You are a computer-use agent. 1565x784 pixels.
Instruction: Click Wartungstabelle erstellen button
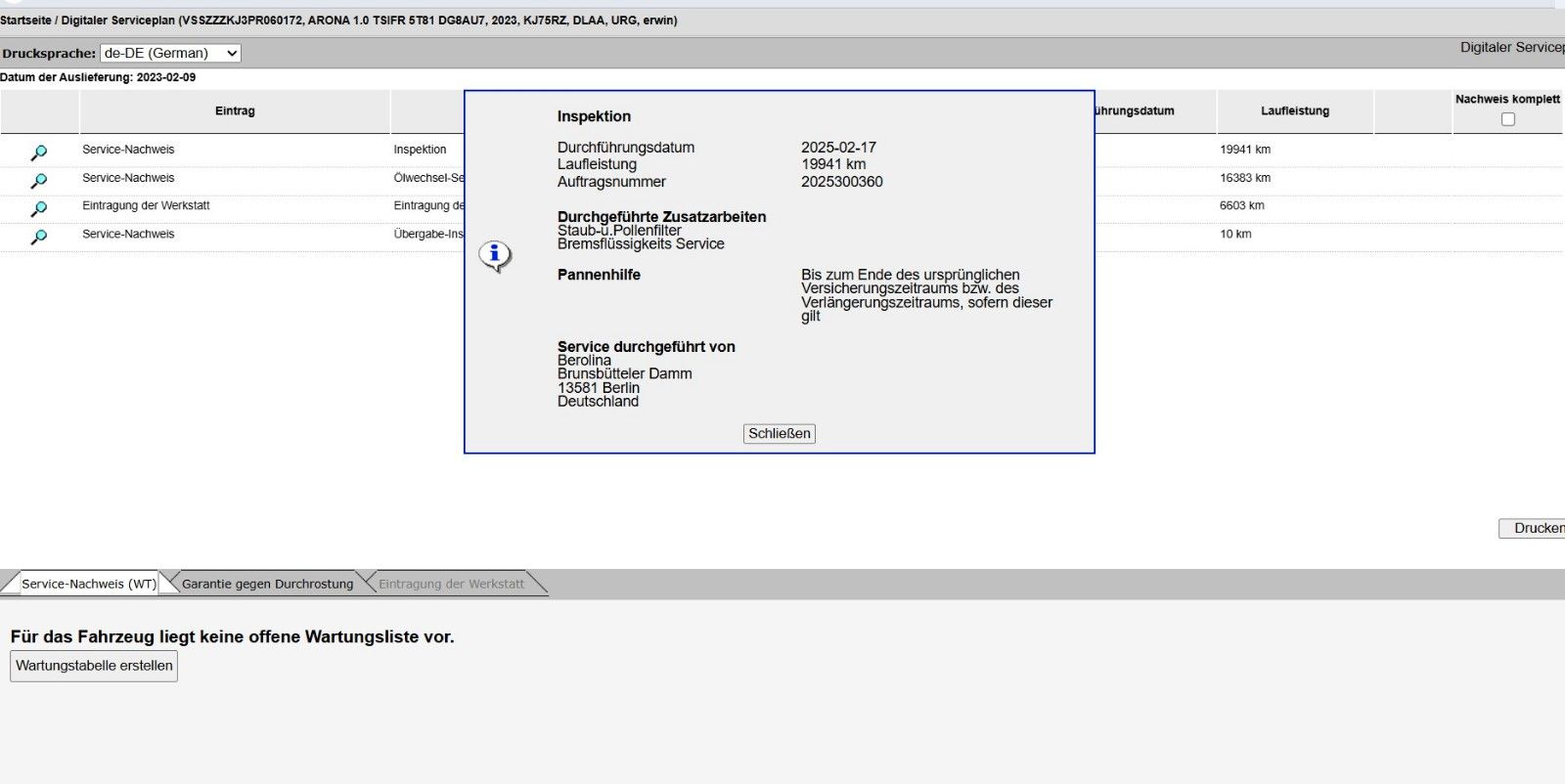click(94, 666)
